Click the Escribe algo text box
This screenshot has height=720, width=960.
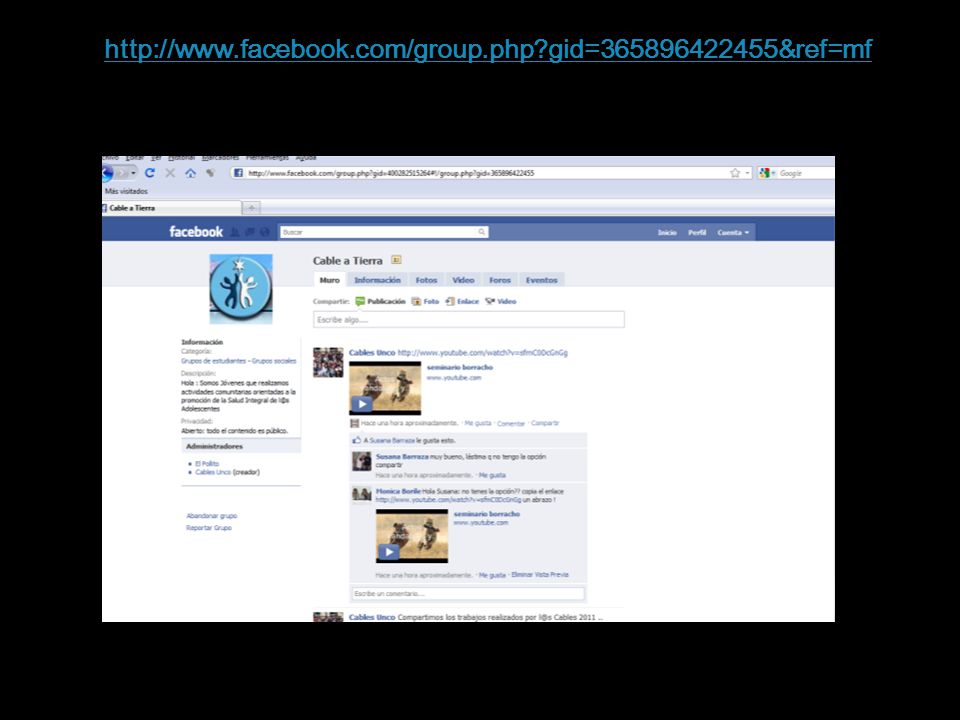[469, 320]
